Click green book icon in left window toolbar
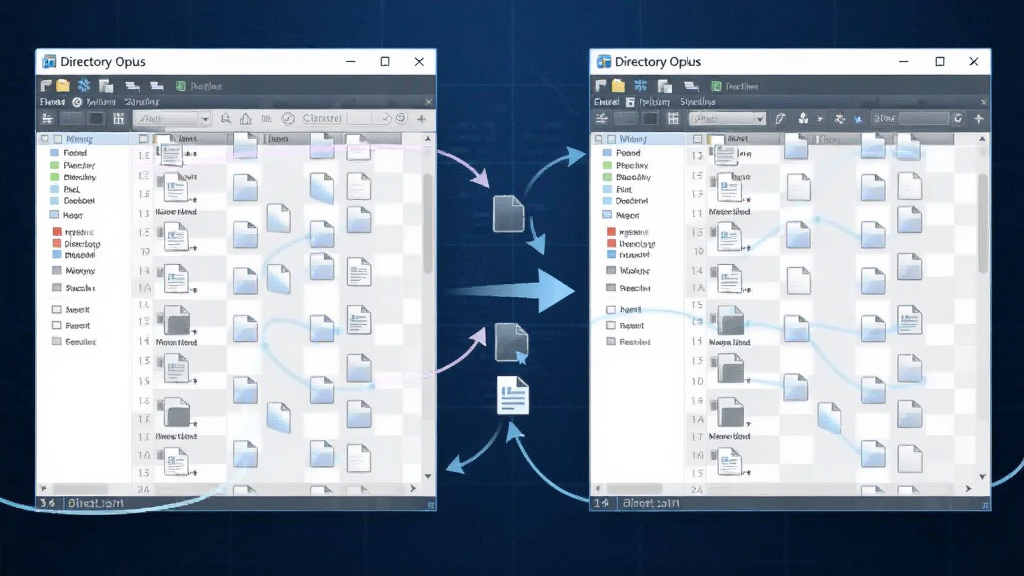This screenshot has width=1024, height=576. tap(181, 86)
